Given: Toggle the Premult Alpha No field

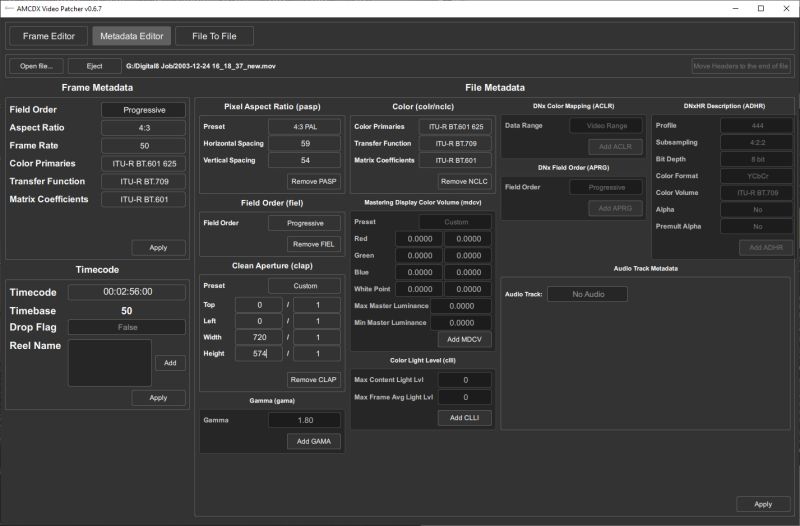Looking at the screenshot, I should pyautogui.click(x=757, y=227).
